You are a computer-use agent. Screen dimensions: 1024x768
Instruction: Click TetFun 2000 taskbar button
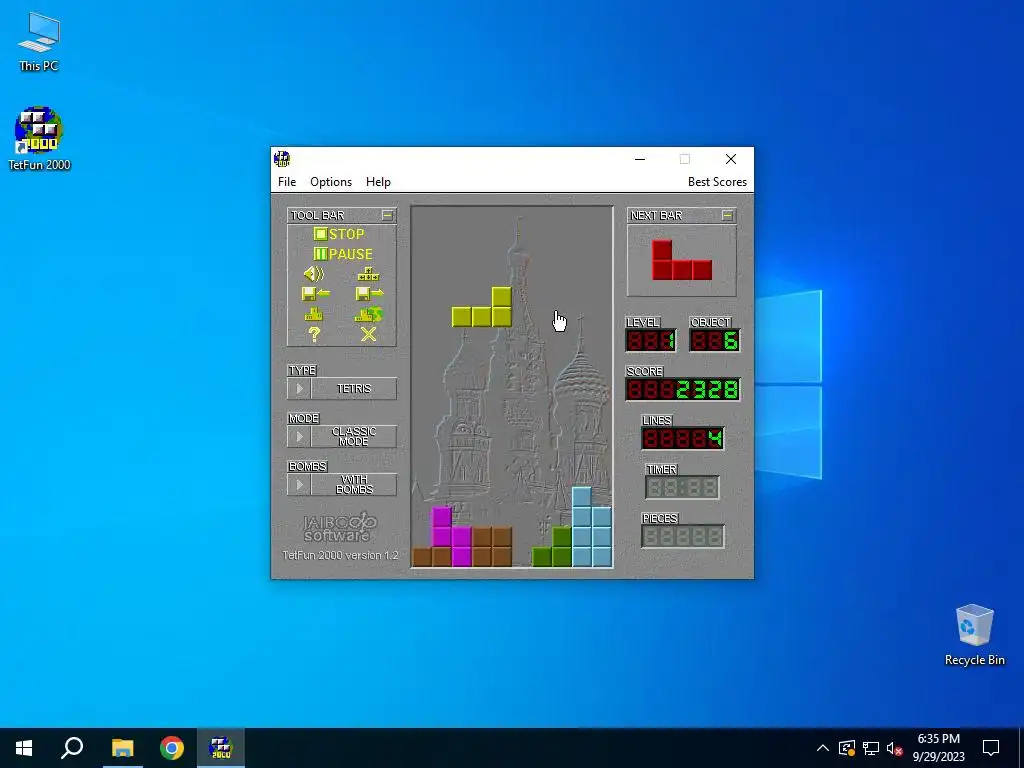pos(221,748)
